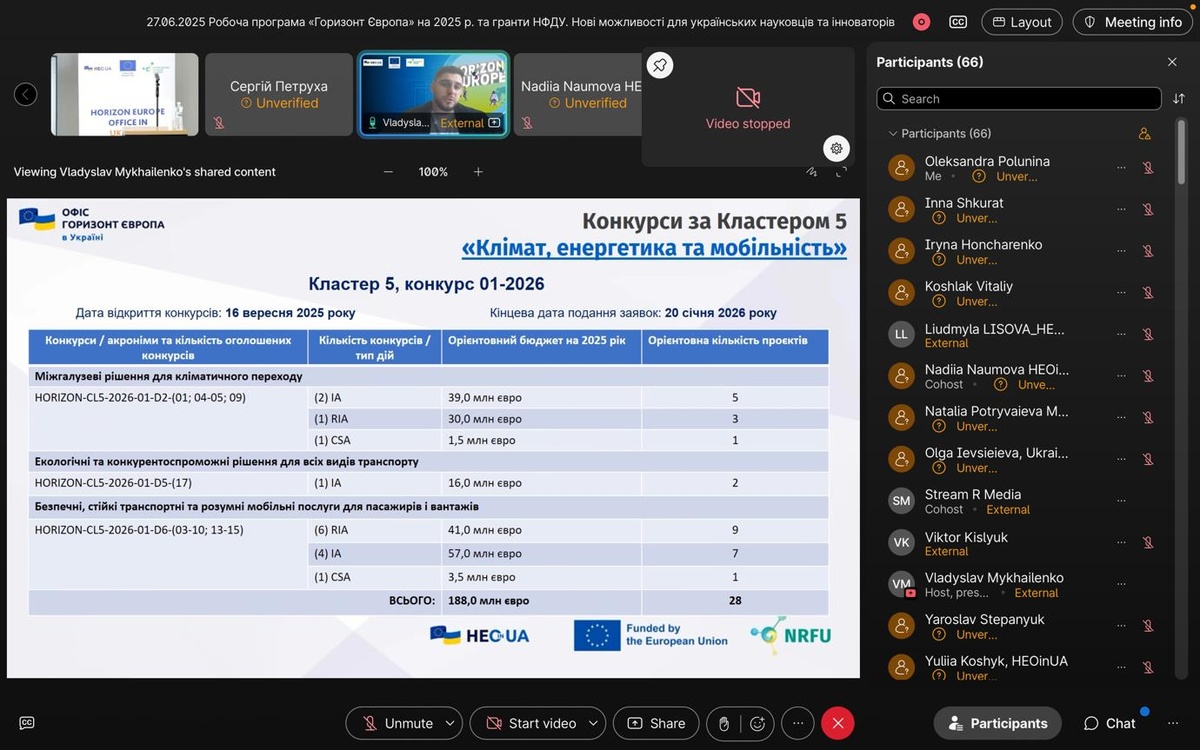This screenshot has height=750, width=1200.
Task: Collapse the Participants (66) list
Action: pyautogui.click(x=893, y=134)
